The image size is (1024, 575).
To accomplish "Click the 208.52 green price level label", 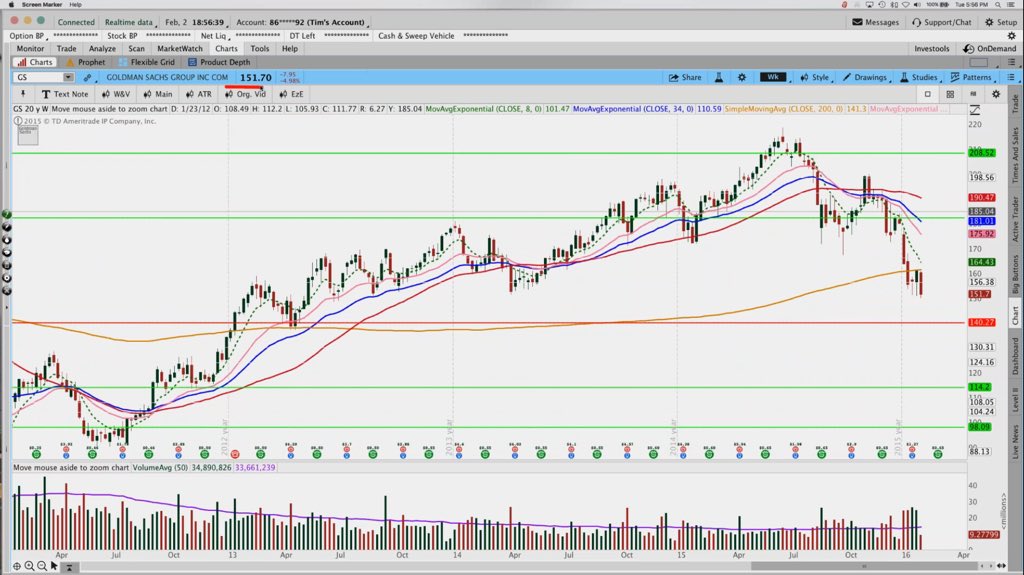I will pos(982,153).
